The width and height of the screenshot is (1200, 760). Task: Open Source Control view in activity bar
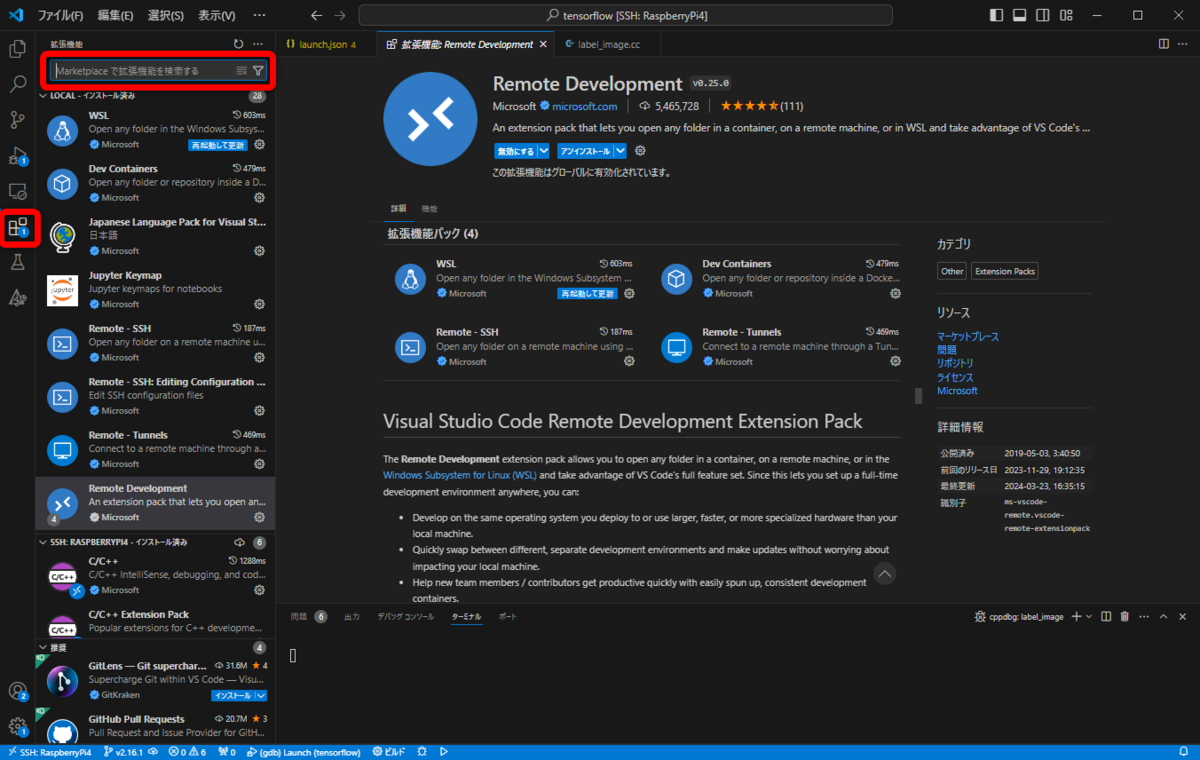coord(17,120)
